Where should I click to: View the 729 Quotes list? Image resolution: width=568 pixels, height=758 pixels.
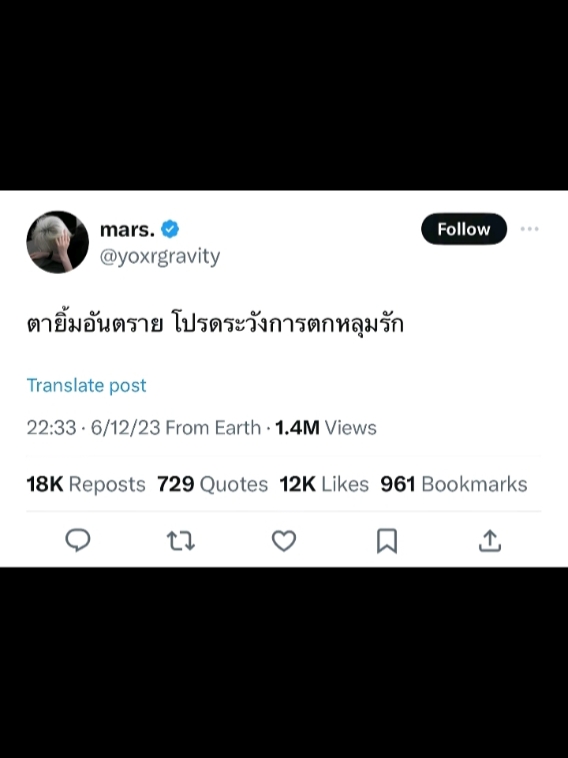[x=213, y=484]
